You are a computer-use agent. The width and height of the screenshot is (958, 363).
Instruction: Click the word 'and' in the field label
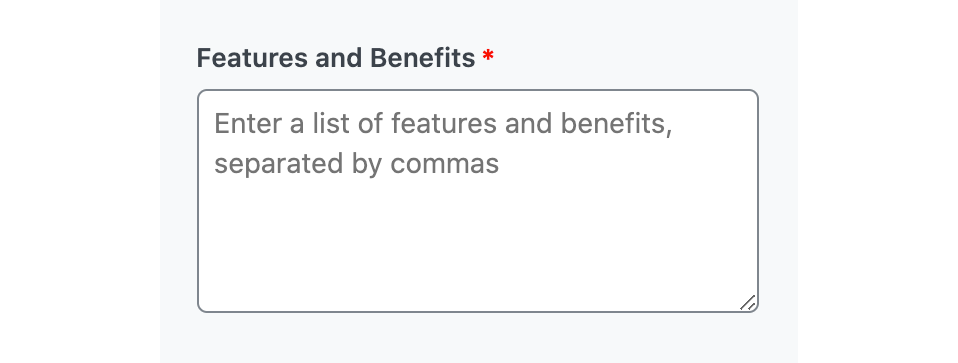click(340, 58)
